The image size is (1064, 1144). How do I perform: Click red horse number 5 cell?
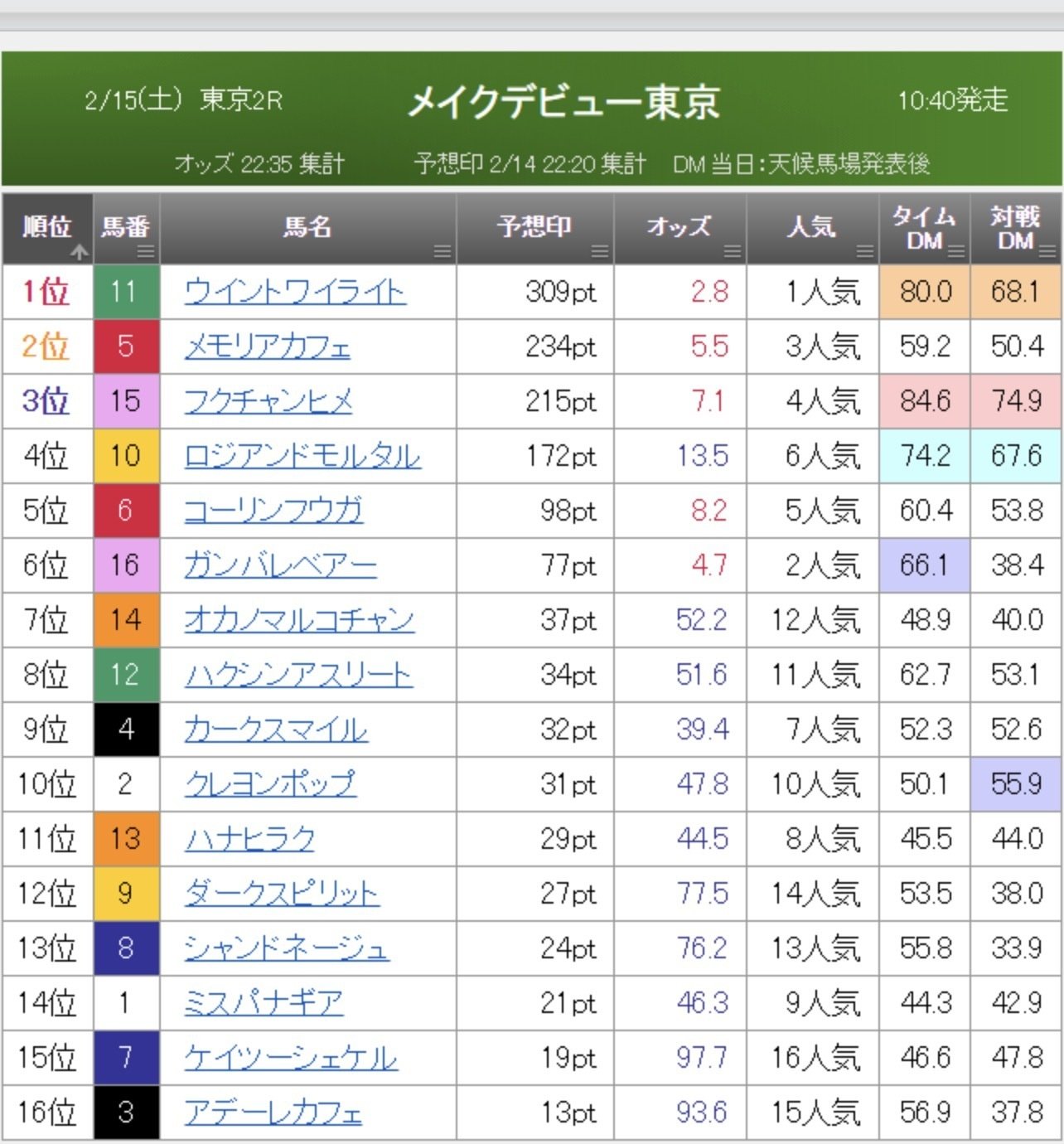[x=126, y=347]
